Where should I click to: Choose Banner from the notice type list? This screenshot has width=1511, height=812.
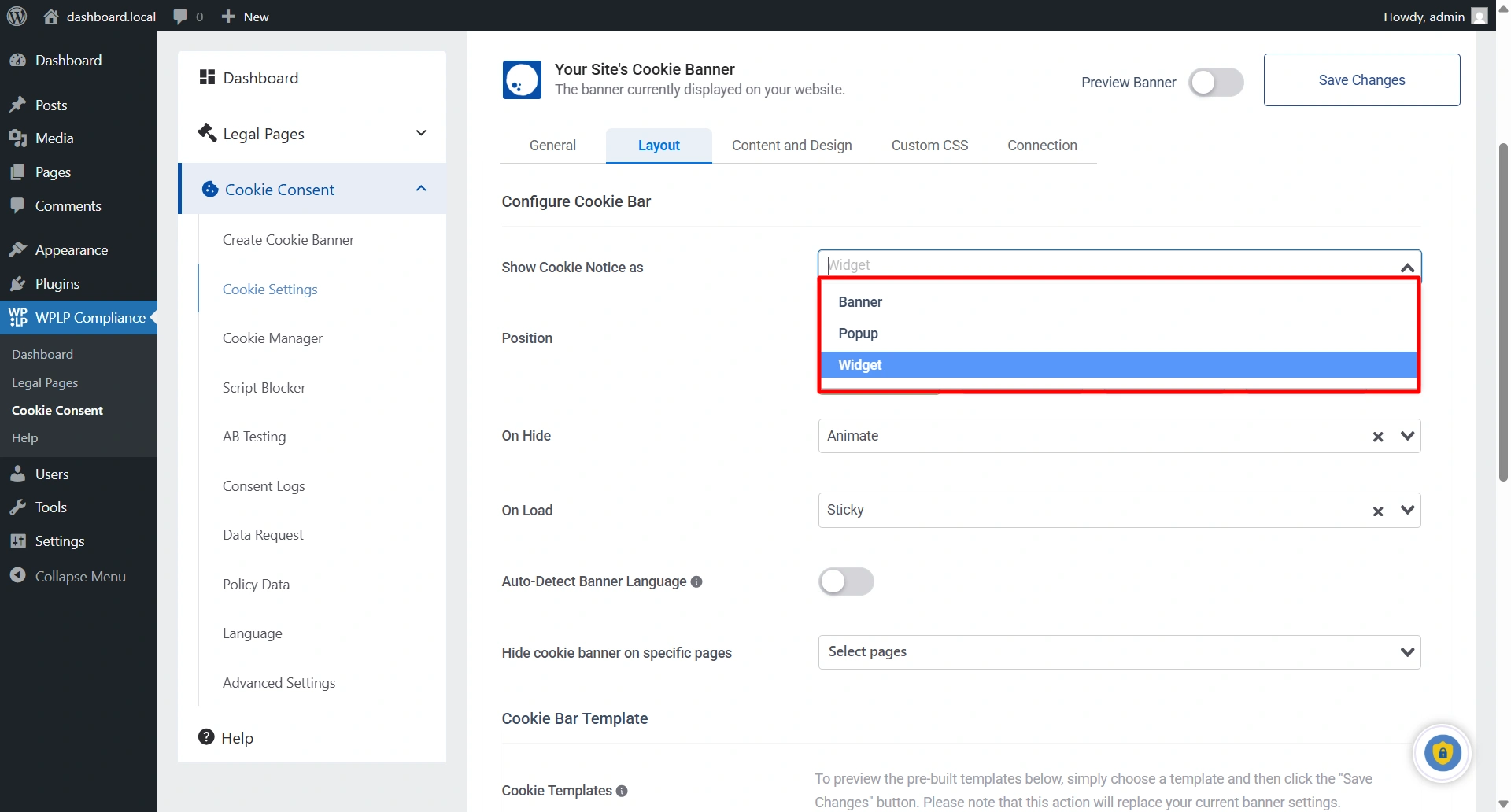pyautogui.click(x=860, y=302)
